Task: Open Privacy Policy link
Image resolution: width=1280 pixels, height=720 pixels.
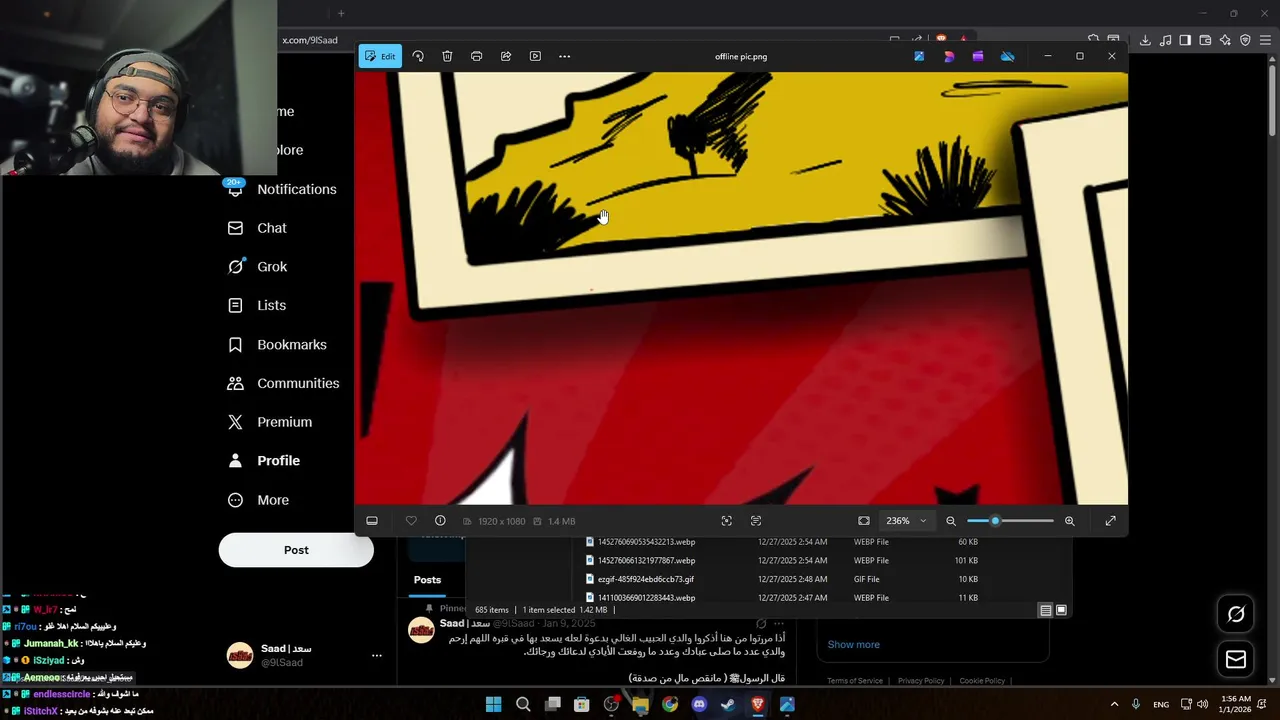Action: click(921, 681)
